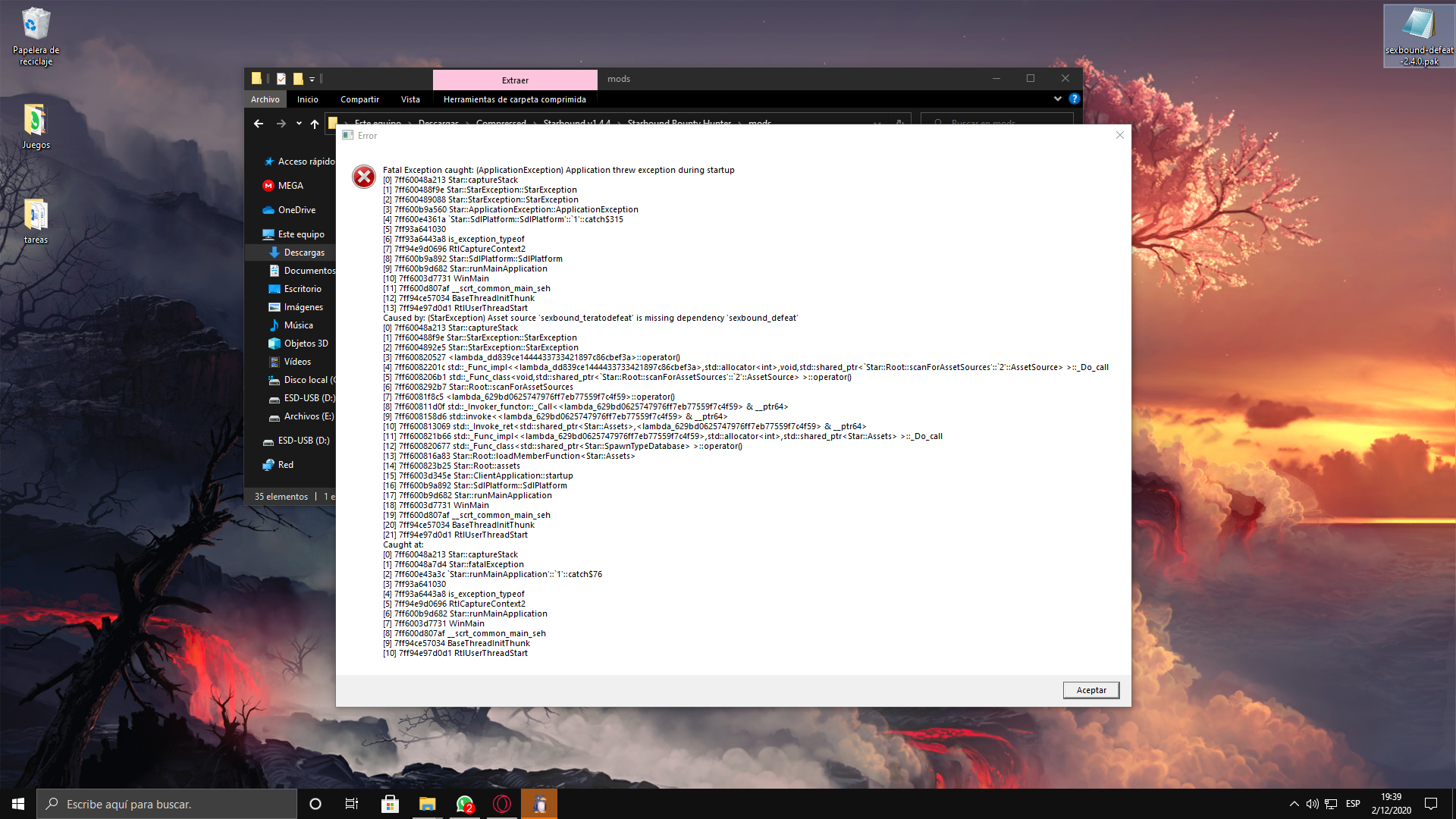The image size is (1456, 819).
Task: Minimize the mods Explorer window
Action: [x=996, y=79]
